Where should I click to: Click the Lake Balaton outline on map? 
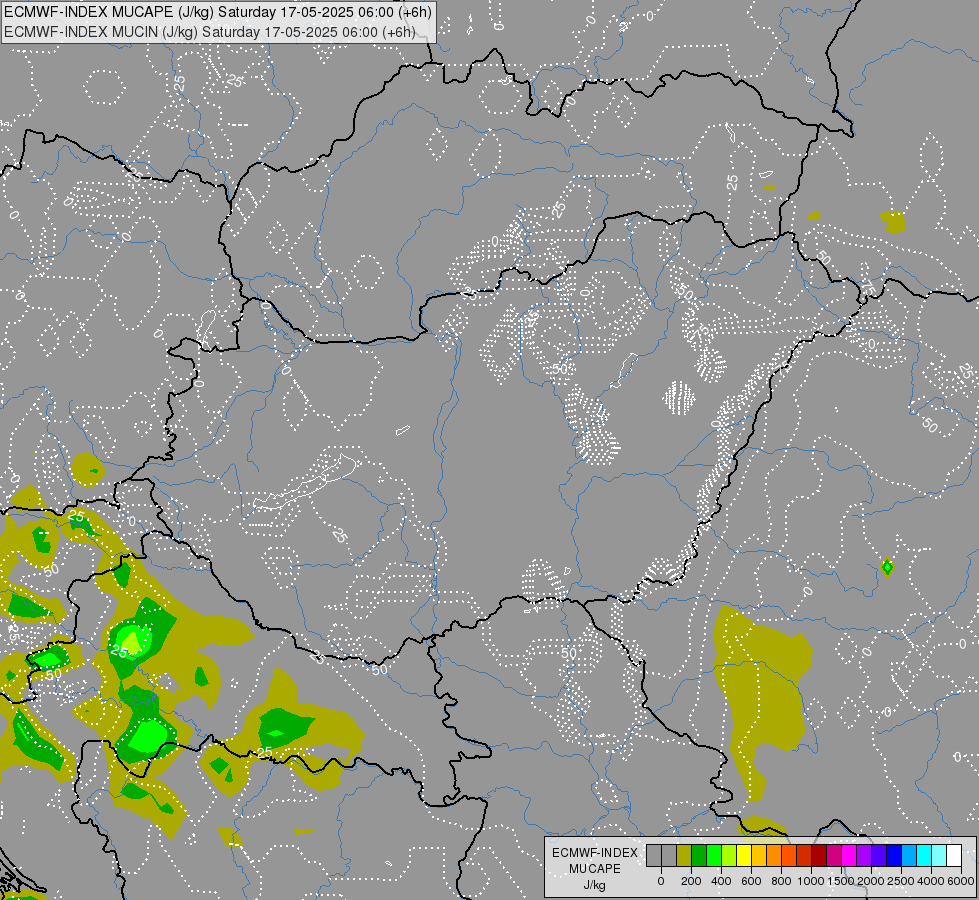coord(305,484)
